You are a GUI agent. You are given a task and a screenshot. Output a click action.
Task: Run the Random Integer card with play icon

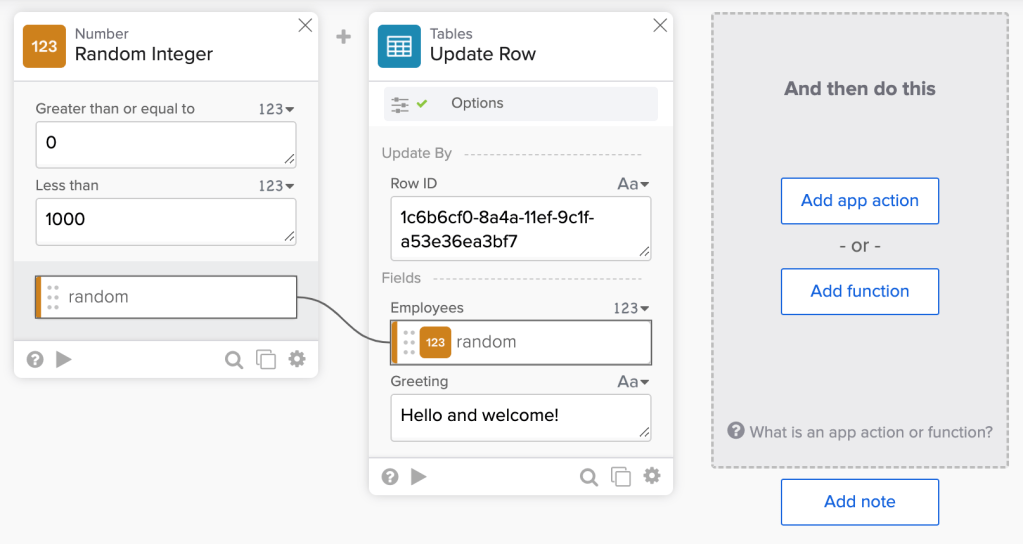click(x=64, y=359)
